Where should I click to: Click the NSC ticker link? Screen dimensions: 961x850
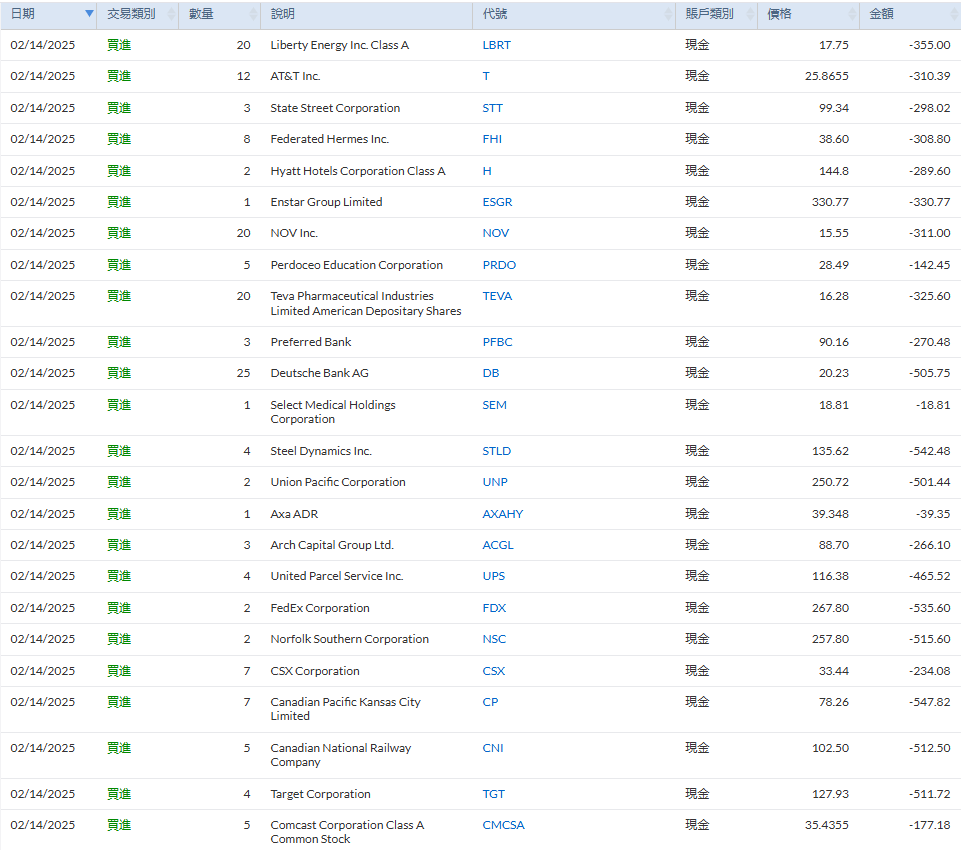pyautogui.click(x=494, y=639)
